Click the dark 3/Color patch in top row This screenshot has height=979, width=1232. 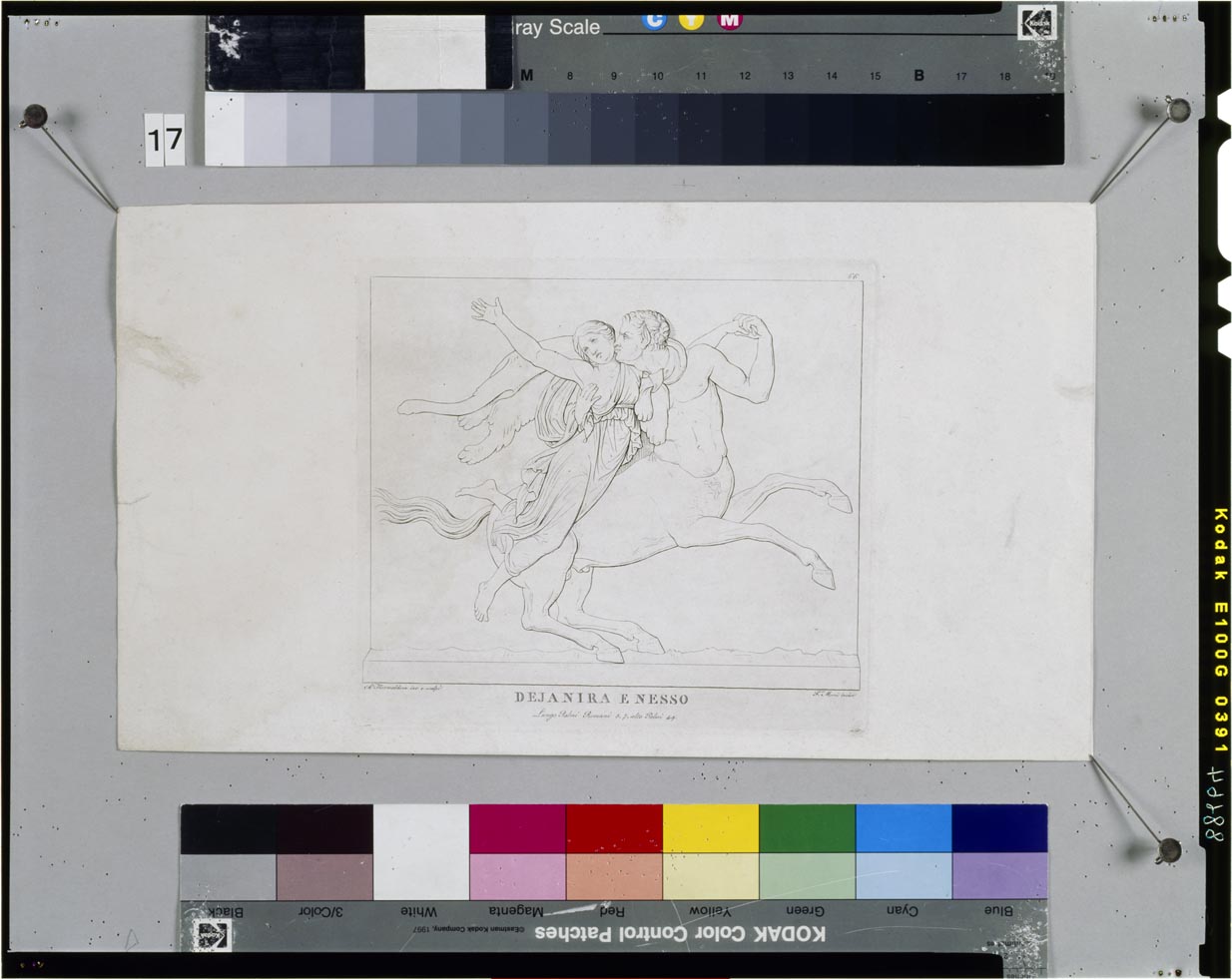(x=324, y=829)
